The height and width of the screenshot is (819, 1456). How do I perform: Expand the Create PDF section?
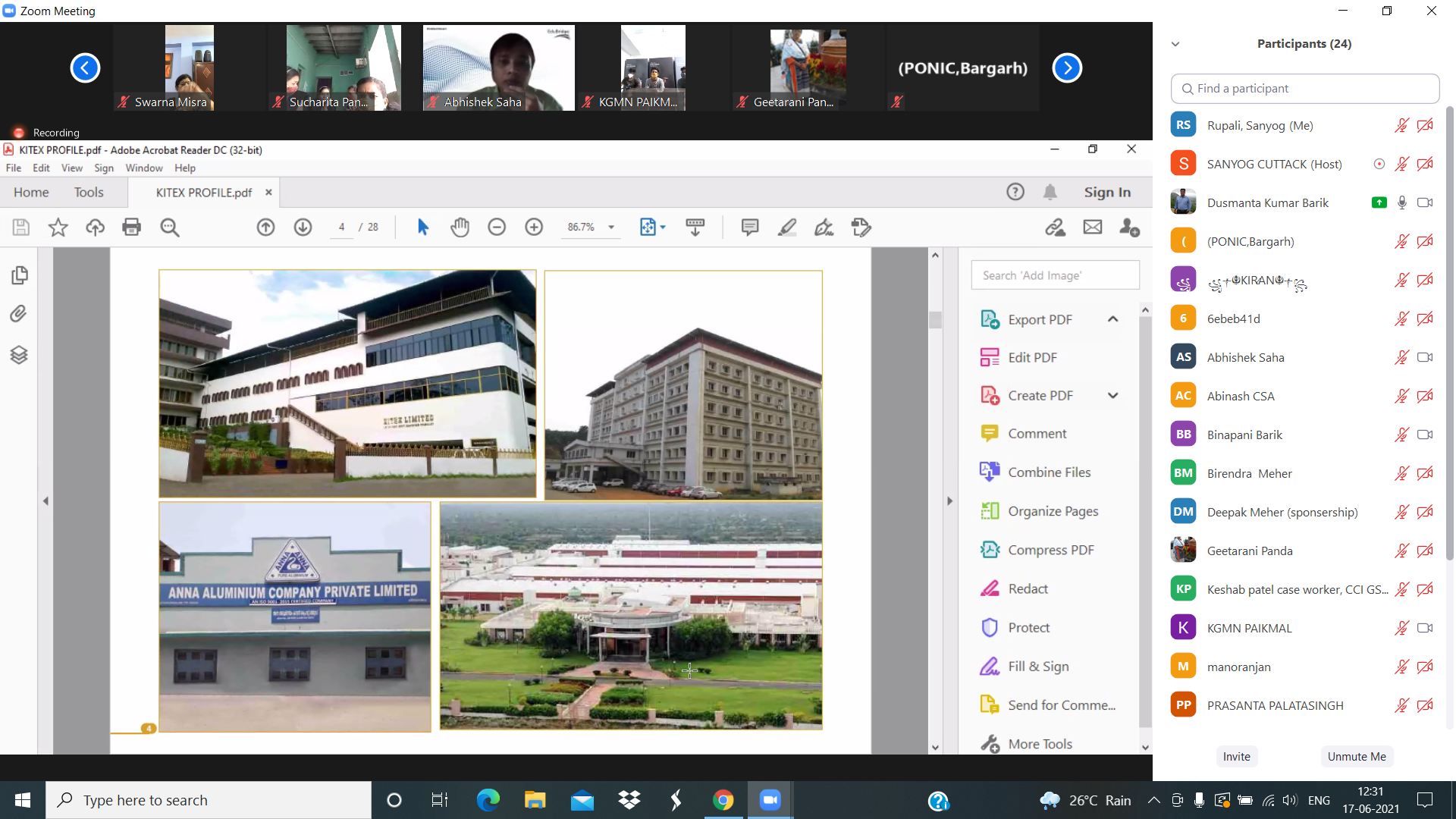pos(1112,395)
